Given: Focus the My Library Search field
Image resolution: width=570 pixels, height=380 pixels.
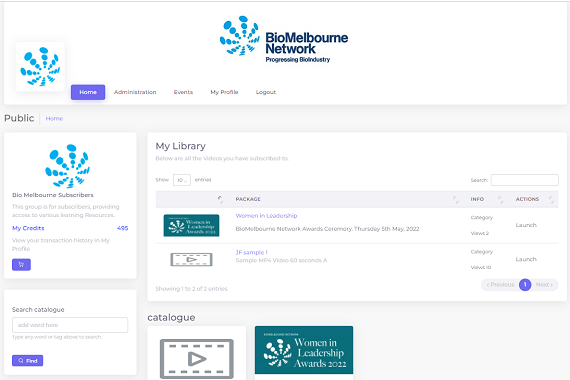Looking at the screenshot, I should click(525, 180).
